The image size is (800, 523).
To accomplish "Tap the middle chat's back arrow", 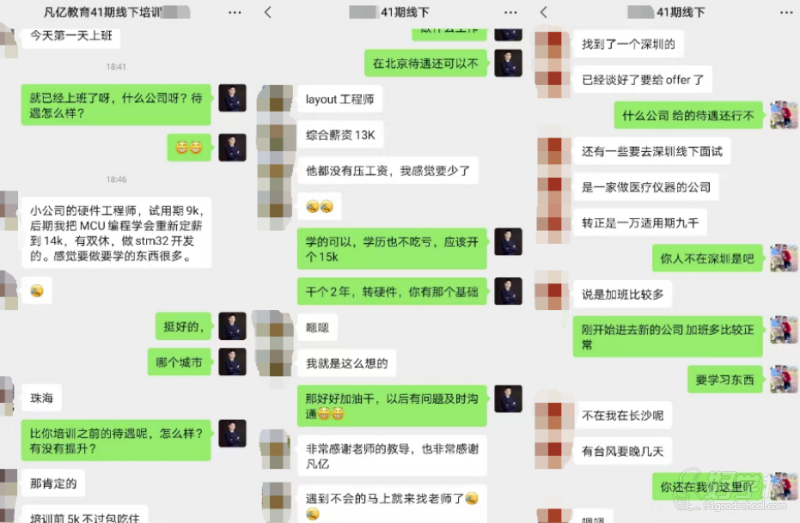I will pos(268,12).
